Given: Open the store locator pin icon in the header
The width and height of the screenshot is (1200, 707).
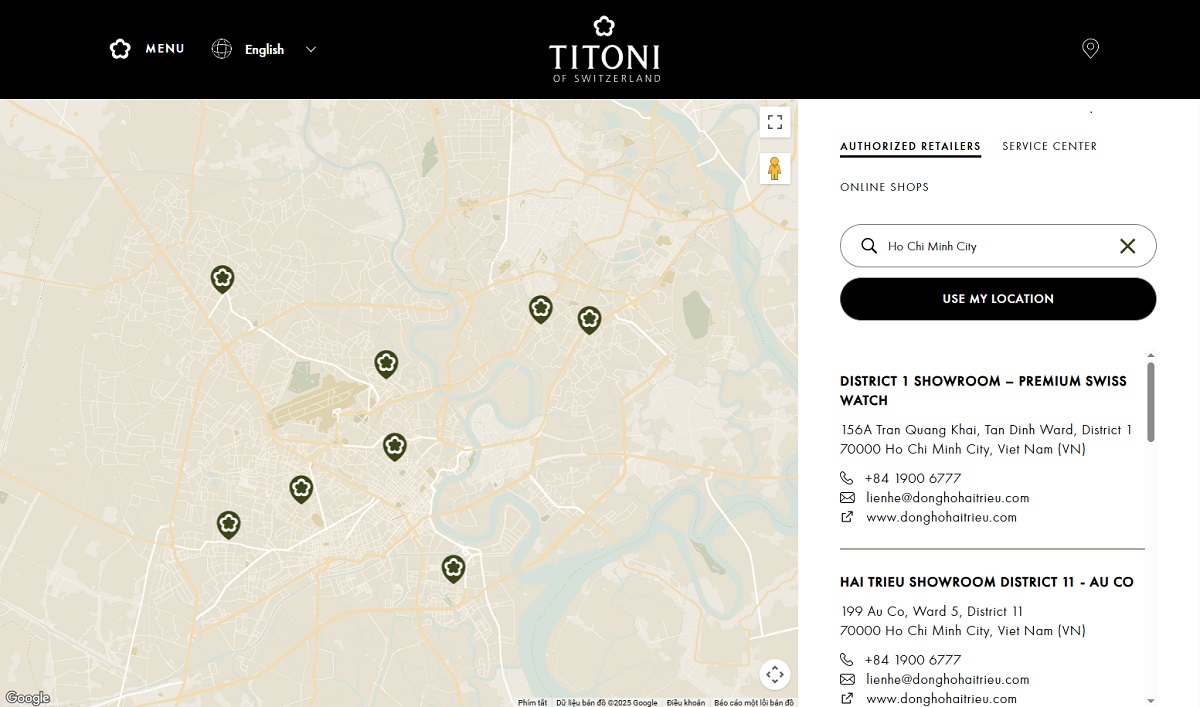Looking at the screenshot, I should 1091,49.
